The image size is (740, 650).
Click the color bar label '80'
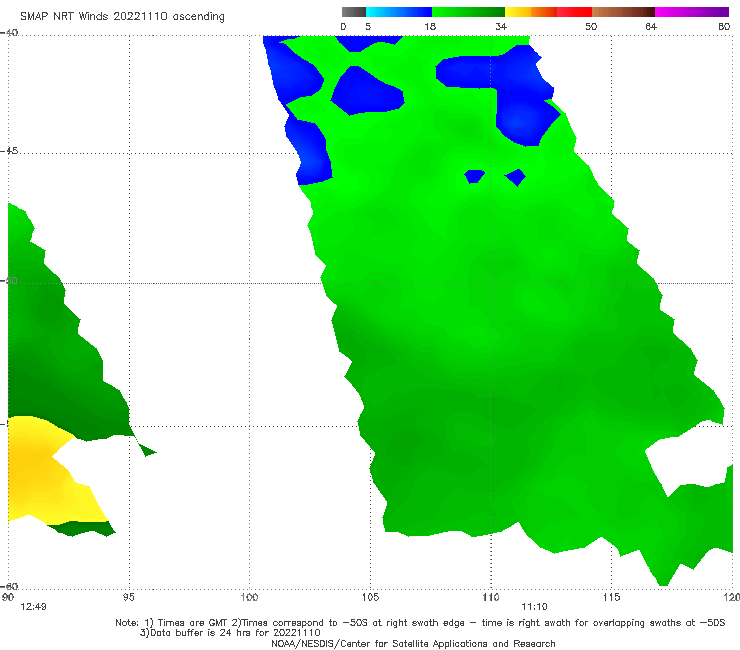[724, 27]
